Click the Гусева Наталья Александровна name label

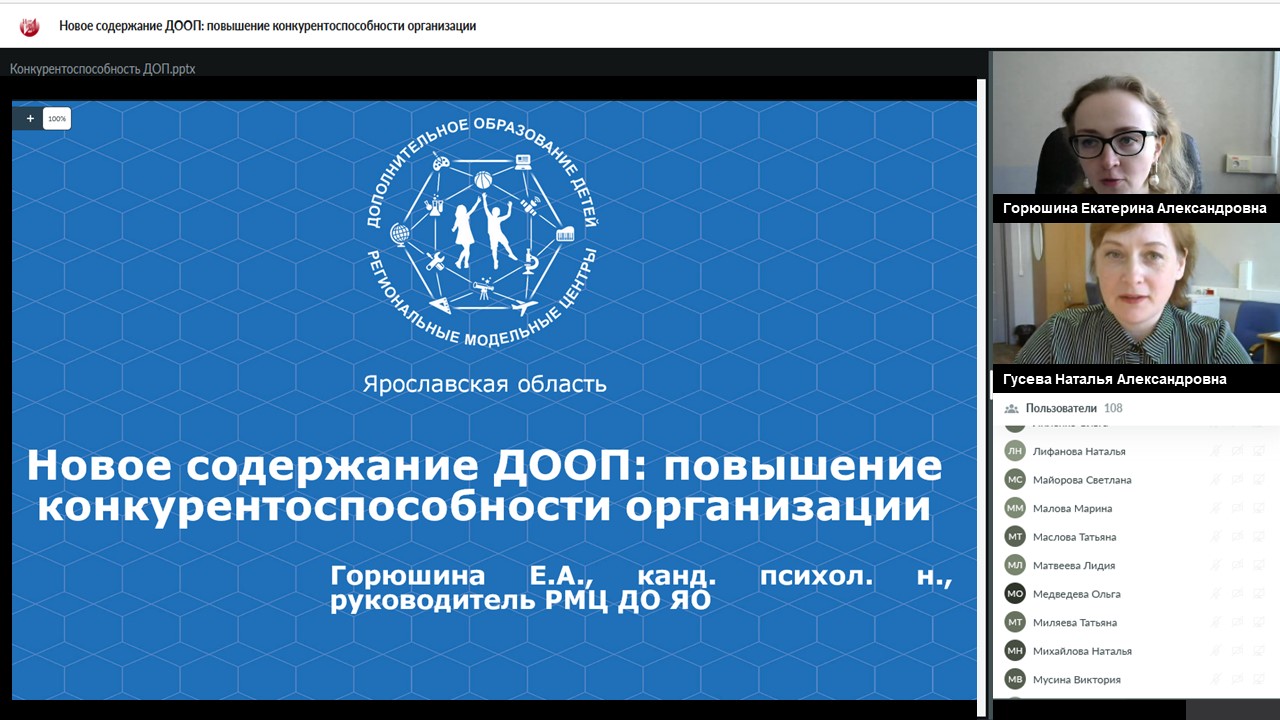pyautogui.click(x=1114, y=379)
